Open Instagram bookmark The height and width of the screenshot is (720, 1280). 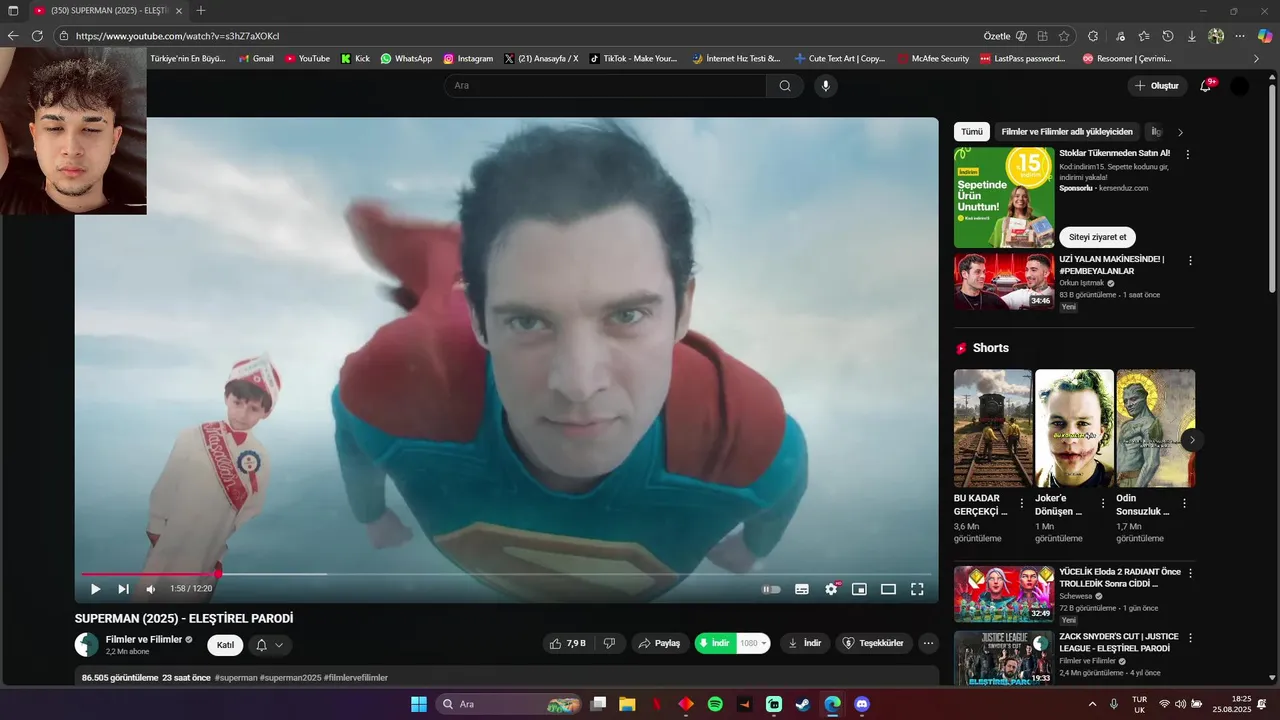[468, 59]
